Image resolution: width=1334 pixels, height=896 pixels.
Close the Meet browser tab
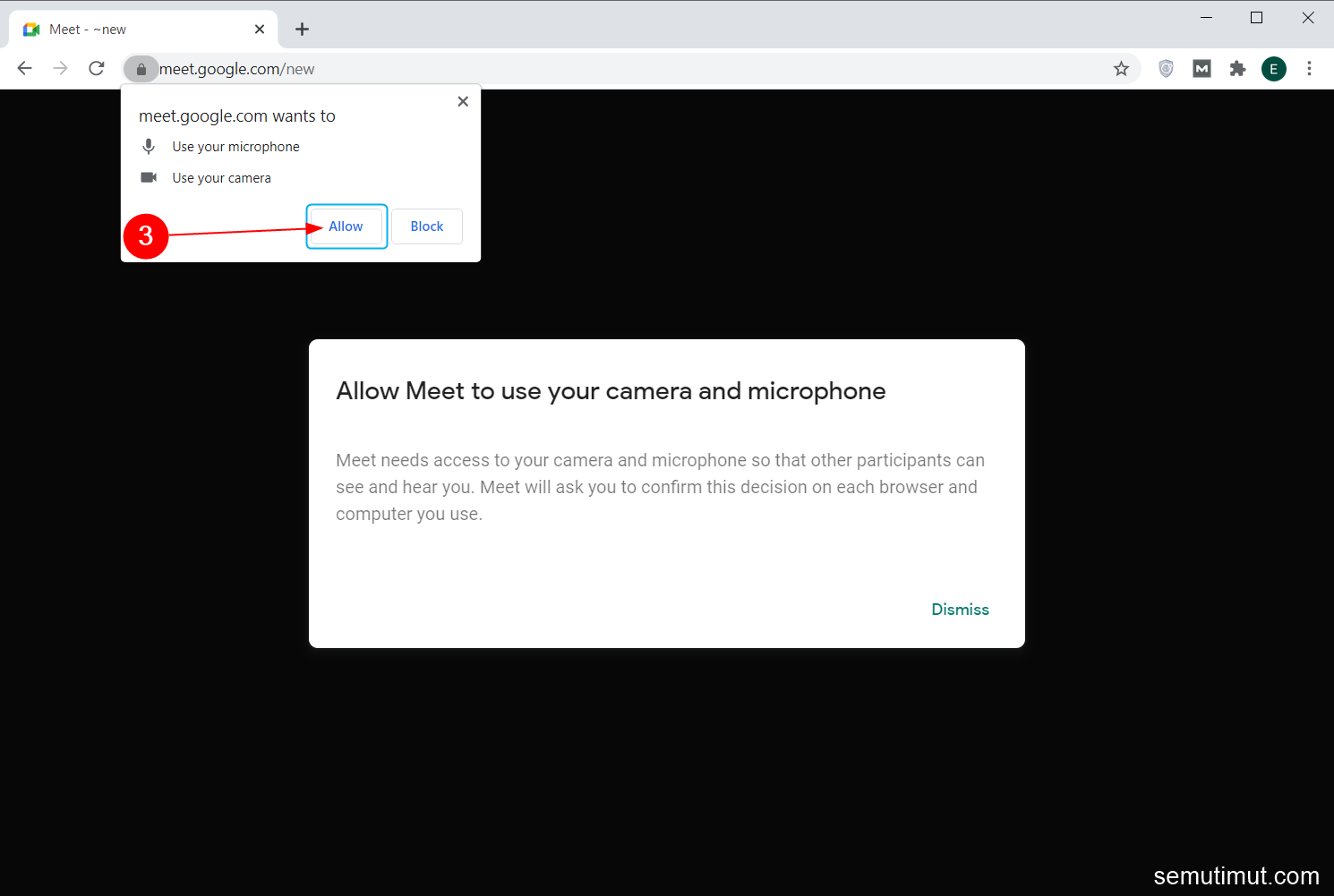point(260,30)
